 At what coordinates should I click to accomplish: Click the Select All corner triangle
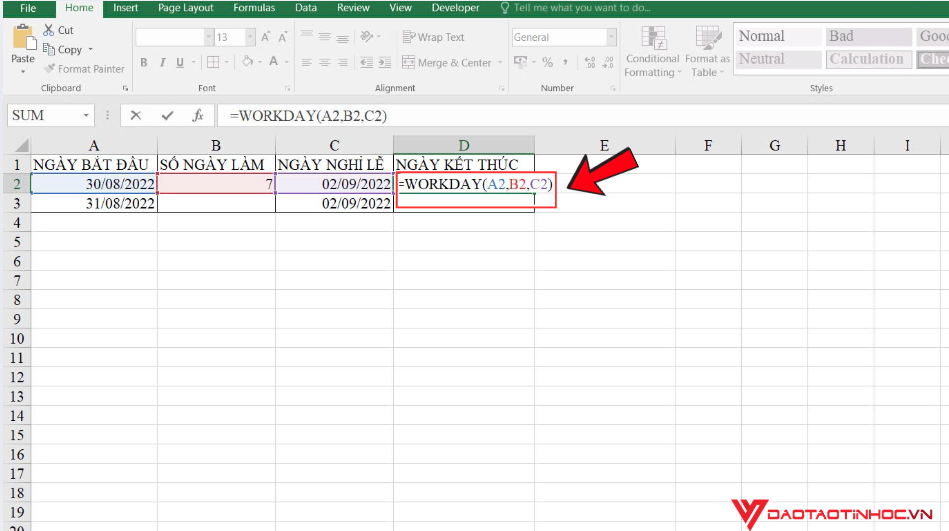pos(21,145)
